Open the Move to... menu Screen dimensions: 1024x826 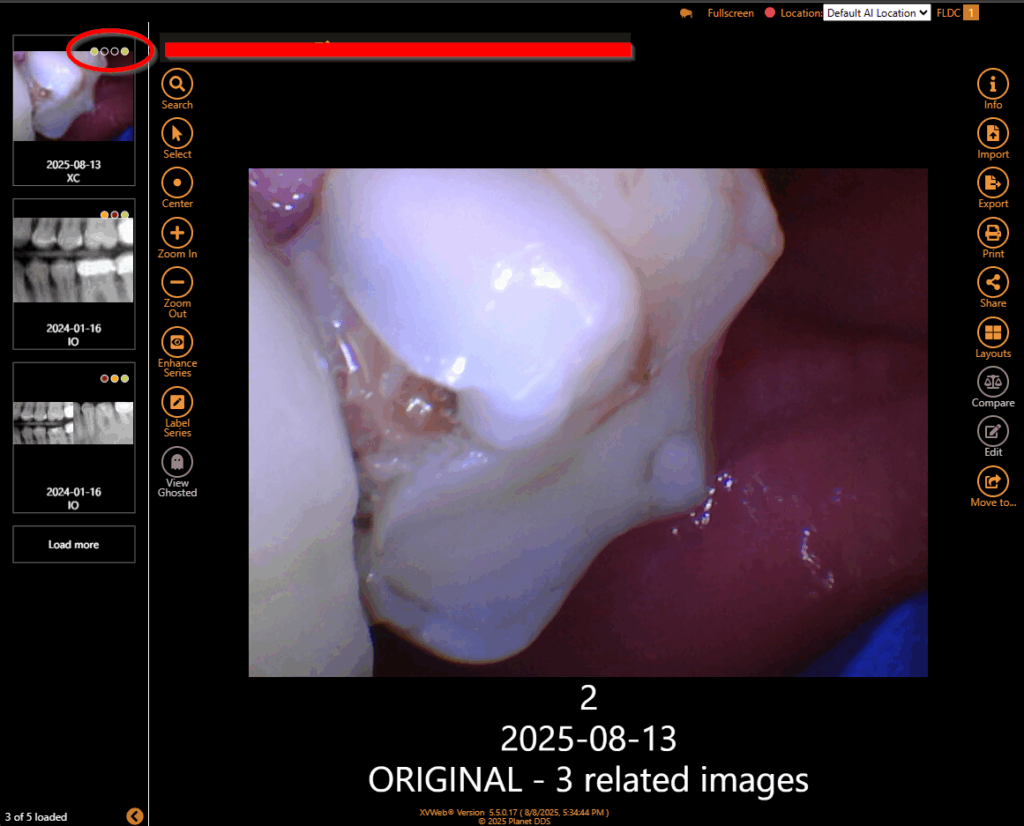pos(992,482)
